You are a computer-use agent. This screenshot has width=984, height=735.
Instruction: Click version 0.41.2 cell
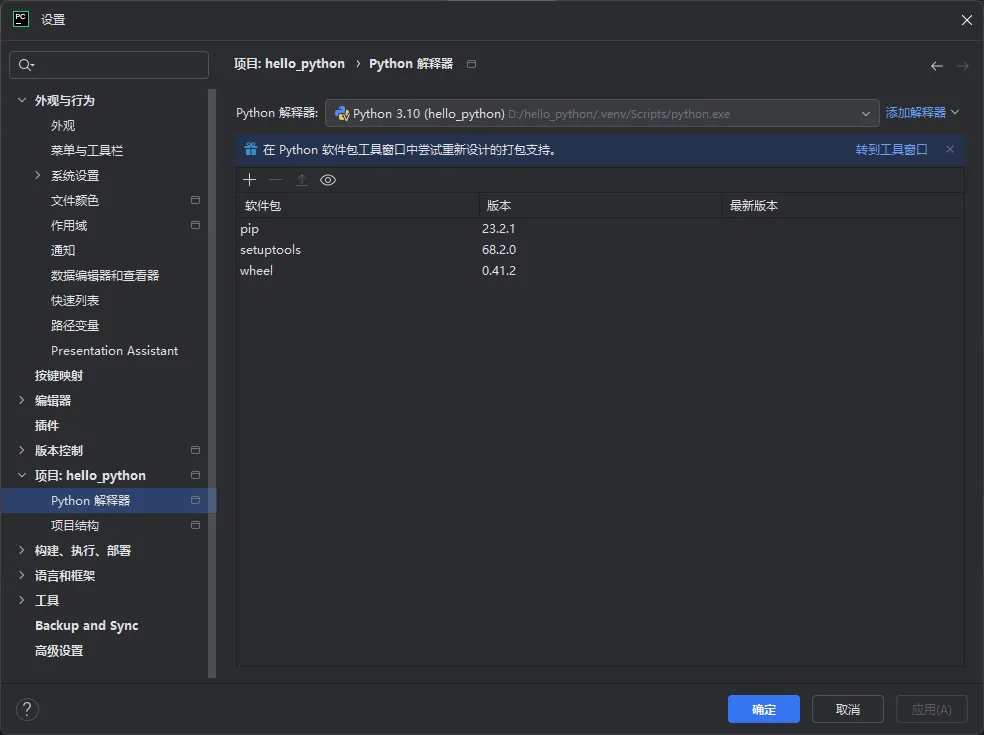[499, 271]
